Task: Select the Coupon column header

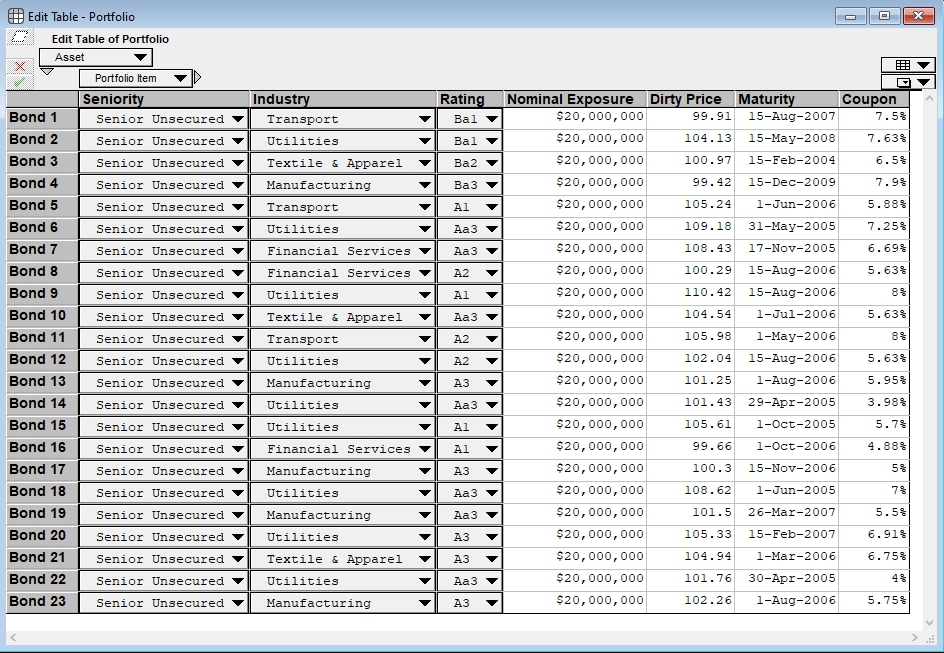Action: click(873, 99)
